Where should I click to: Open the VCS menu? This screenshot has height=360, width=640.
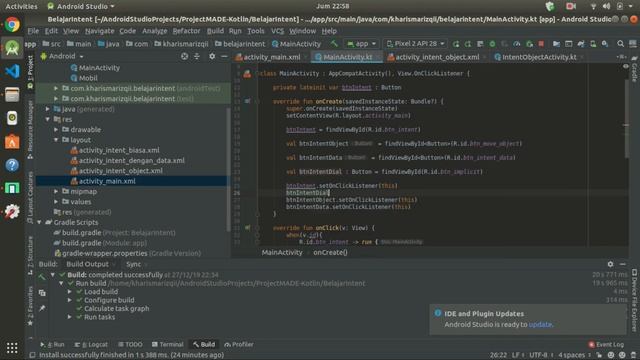277,31
